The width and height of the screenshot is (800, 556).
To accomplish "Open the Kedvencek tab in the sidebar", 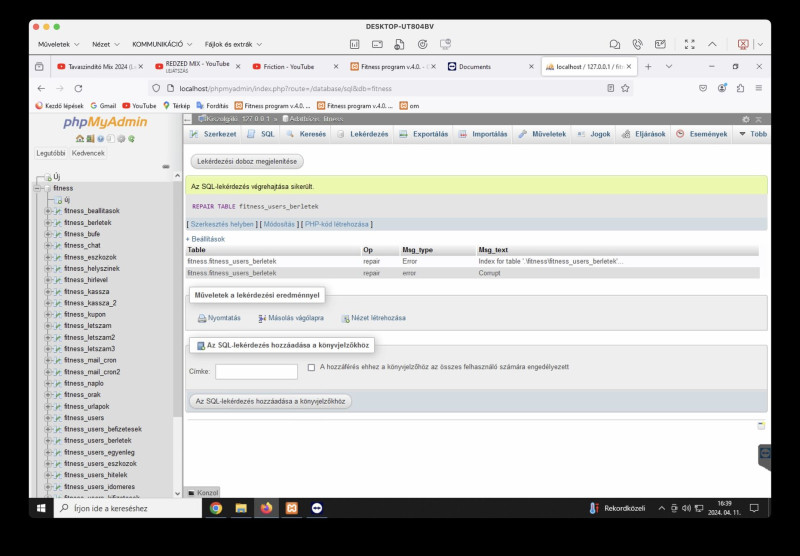I will point(88,153).
